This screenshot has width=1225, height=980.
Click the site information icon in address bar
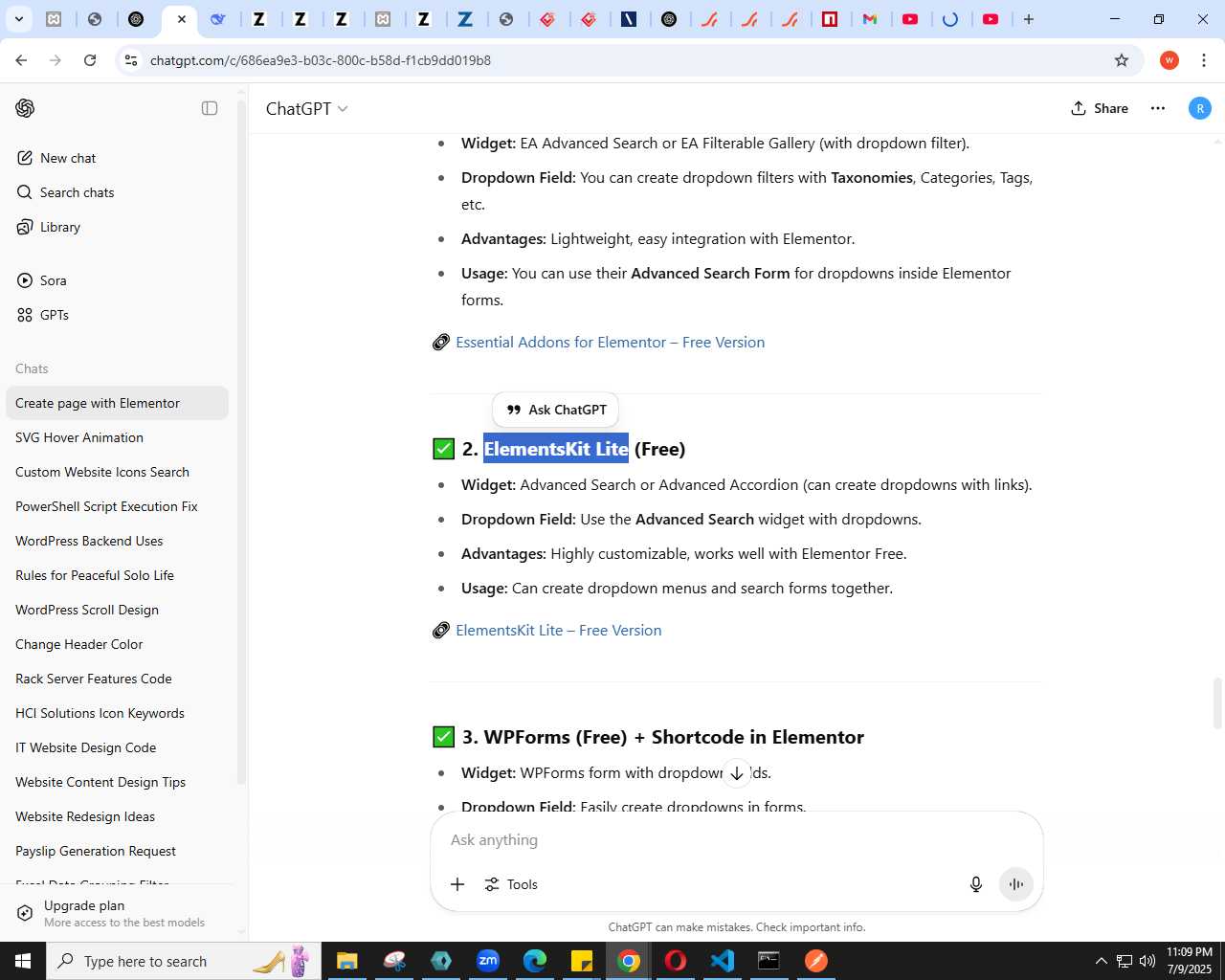tap(131, 60)
